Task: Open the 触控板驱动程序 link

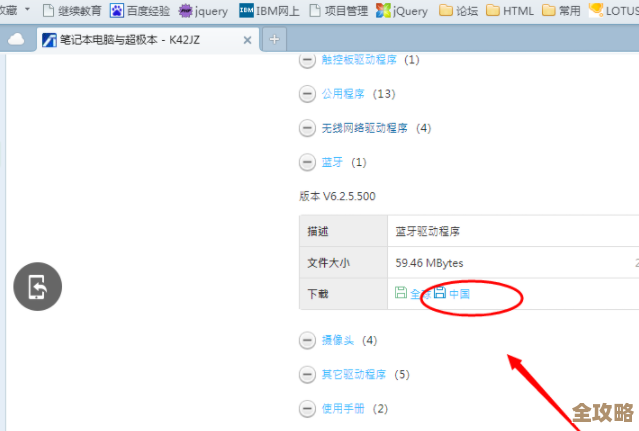Action: [x=359, y=59]
